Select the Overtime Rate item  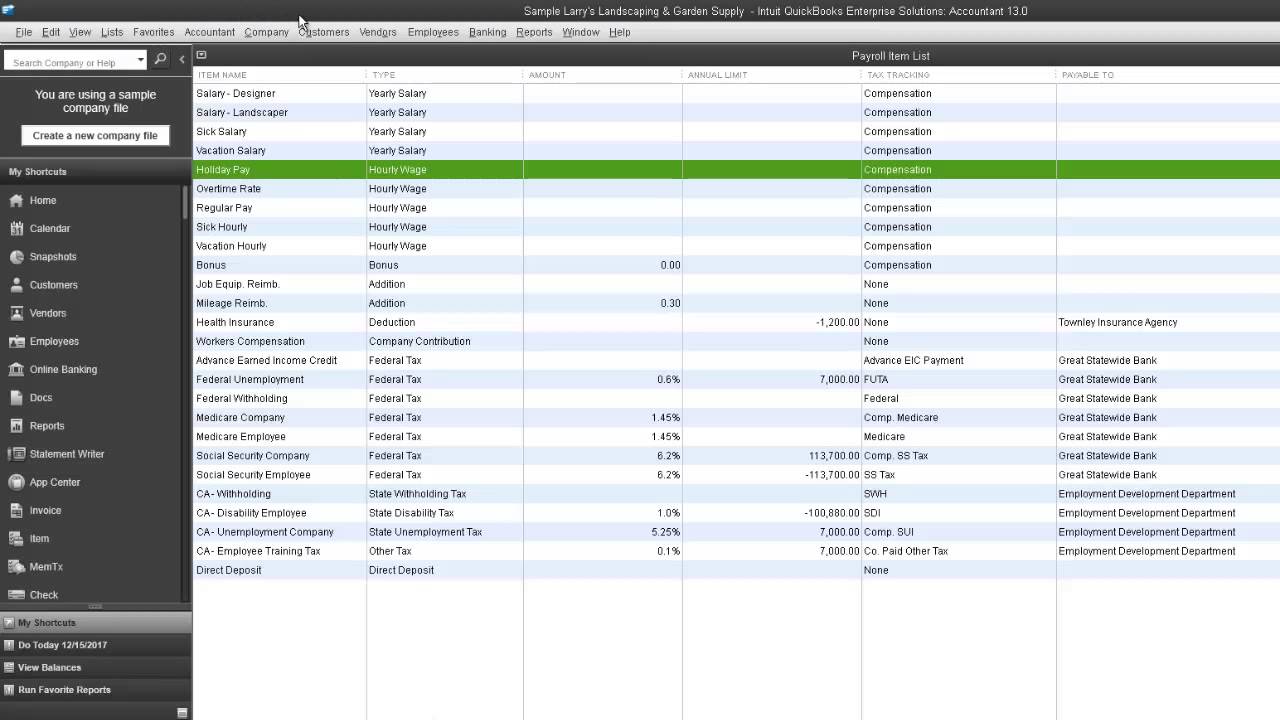(x=228, y=189)
